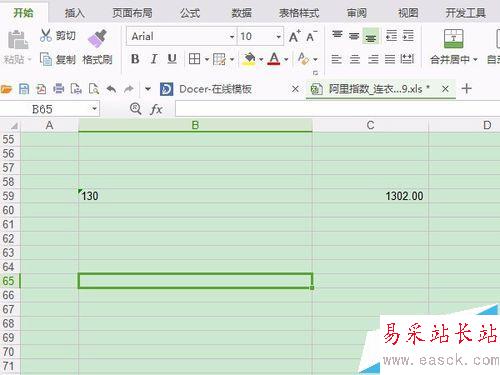Copy selection with the copy icon
The width and height of the screenshot is (500, 375).
pyautogui.click(x=46, y=59)
